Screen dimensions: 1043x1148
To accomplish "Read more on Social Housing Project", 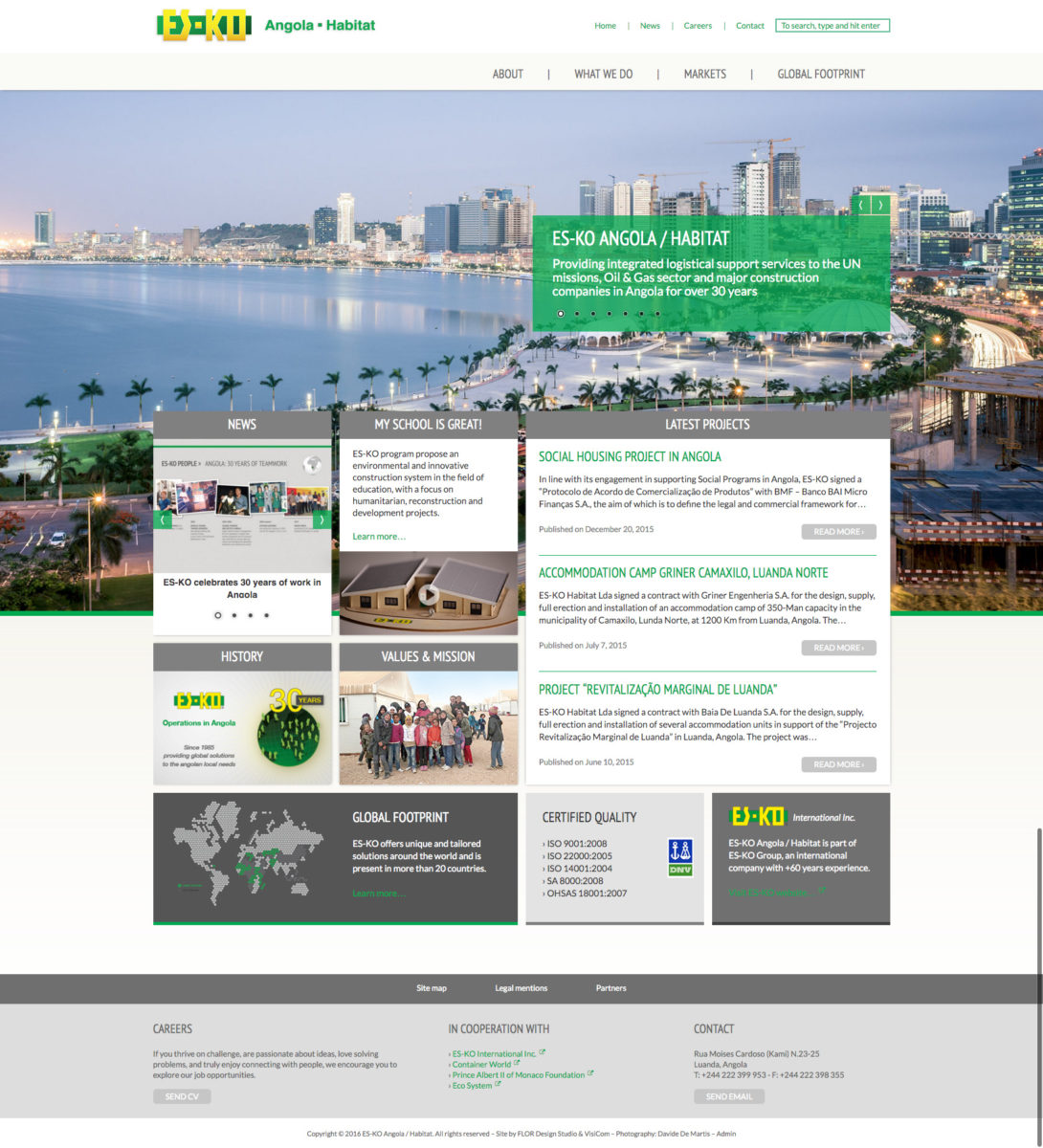I will (838, 532).
